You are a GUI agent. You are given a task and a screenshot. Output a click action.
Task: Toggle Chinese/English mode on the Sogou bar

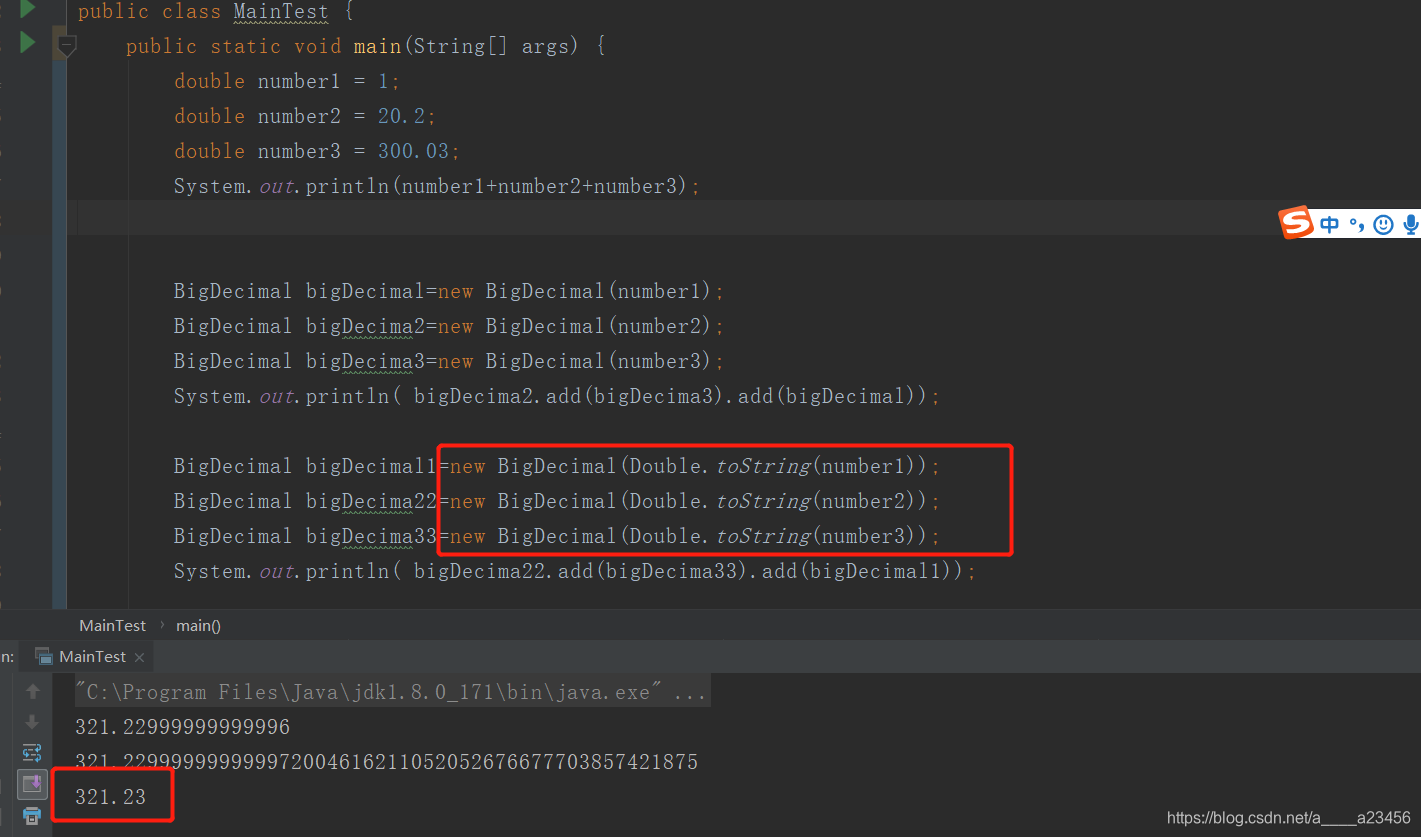(x=1329, y=224)
